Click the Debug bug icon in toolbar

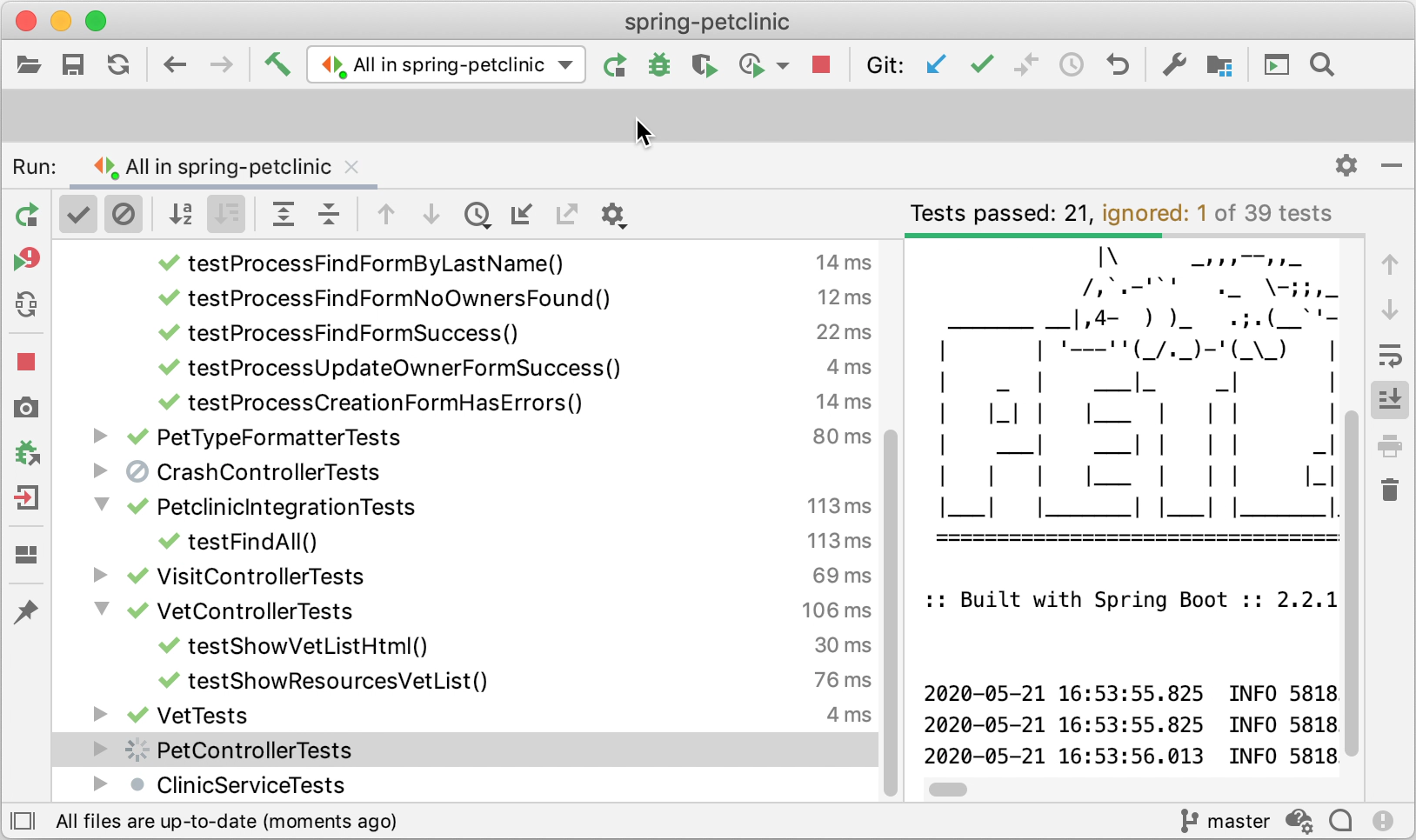(659, 65)
